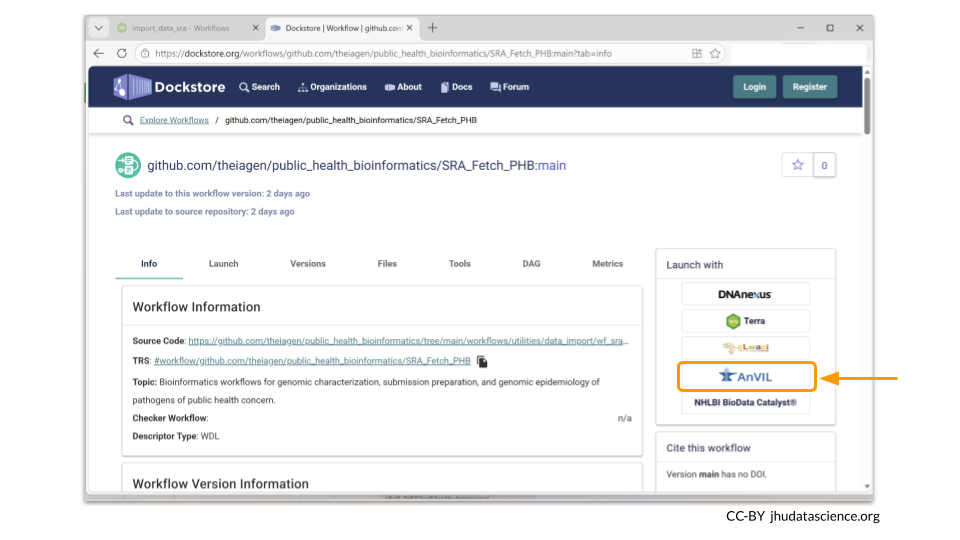This screenshot has width=960, height=540.
Task: Click the star count showing 0
Action: pos(824,165)
